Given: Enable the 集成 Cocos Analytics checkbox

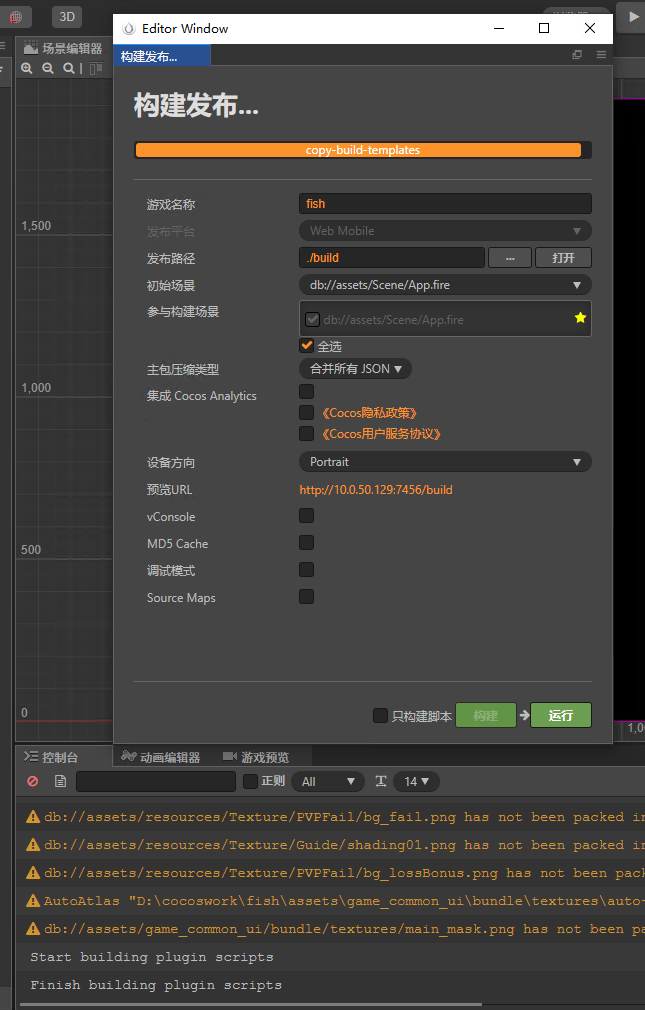Looking at the screenshot, I should pyautogui.click(x=307, y=391).
